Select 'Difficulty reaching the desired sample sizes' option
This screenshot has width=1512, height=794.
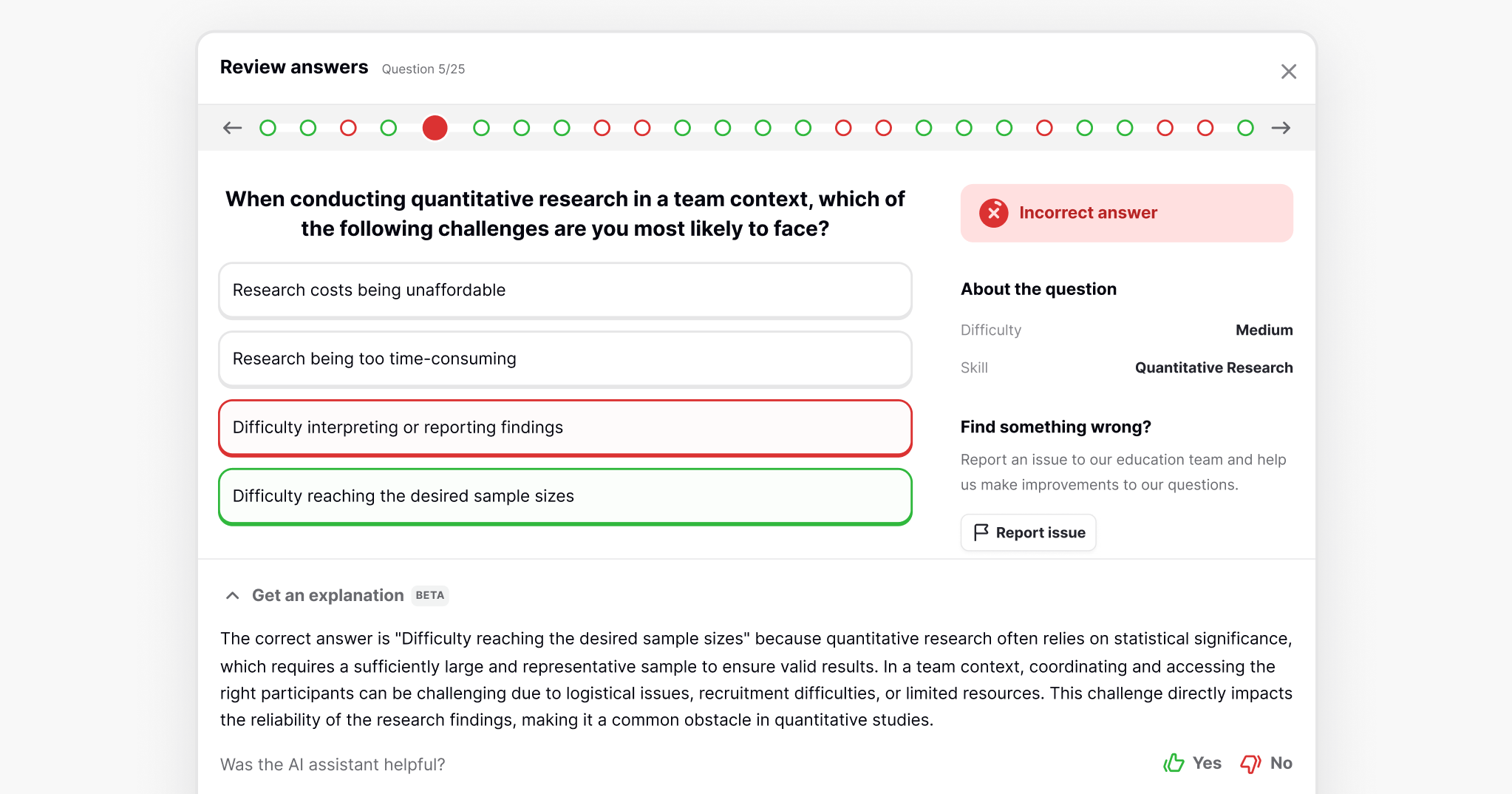(565, 497)
